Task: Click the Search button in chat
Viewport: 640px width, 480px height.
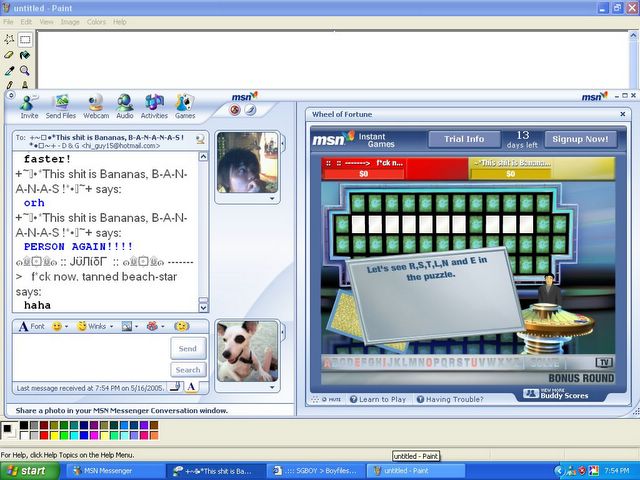Action: point(188,370)
